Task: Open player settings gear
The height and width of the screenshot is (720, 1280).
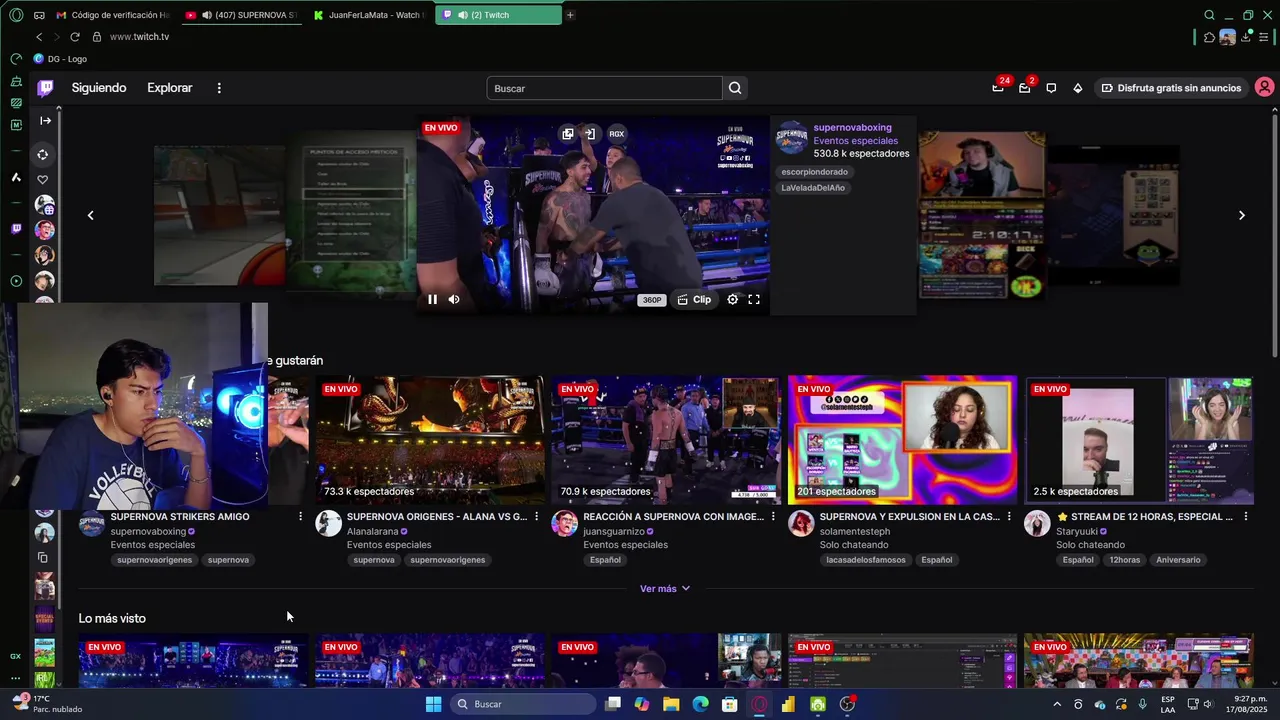Action: [733, 299]
